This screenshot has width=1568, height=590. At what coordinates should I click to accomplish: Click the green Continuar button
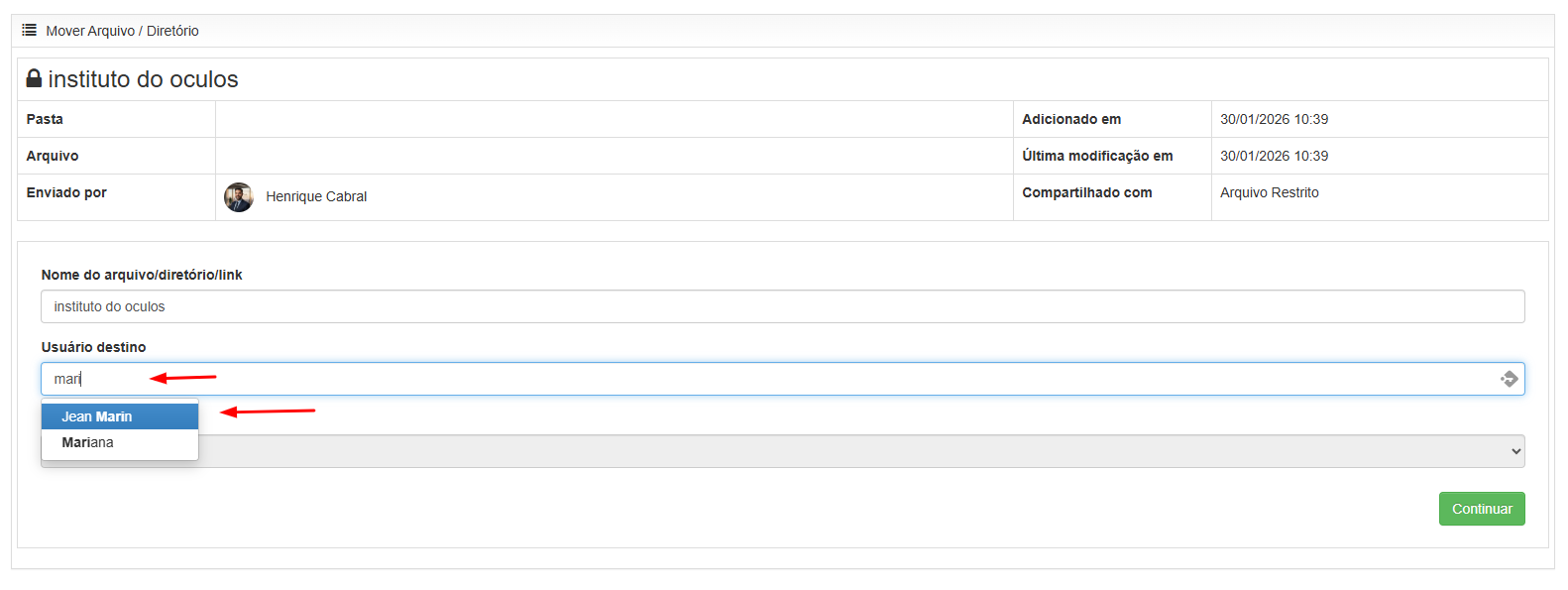tap(1482, 509)
